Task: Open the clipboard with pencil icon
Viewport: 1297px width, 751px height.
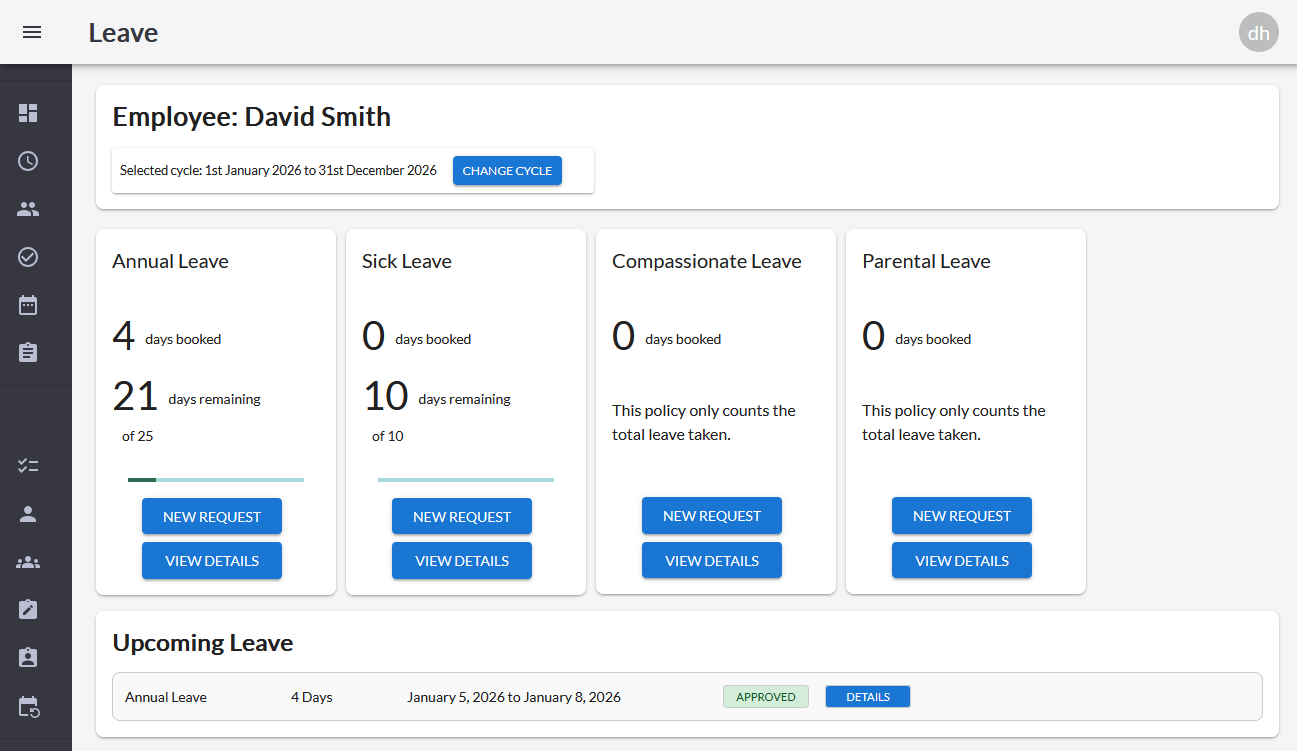Action: [28, 609]
